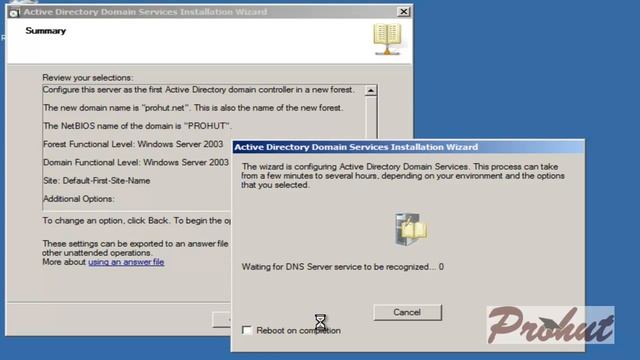Close the background Installation Wizard window
This screenshot has height=360, width=640.
403,12
